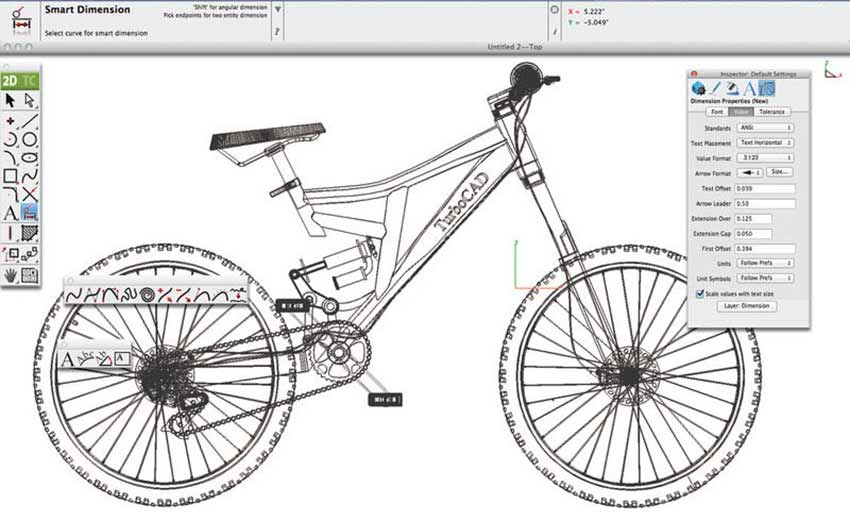Image resolution: width=850 pixels, height=521 pixels.
Task: Click the pen icon in the Inspector header
Action: click(714, 89)
